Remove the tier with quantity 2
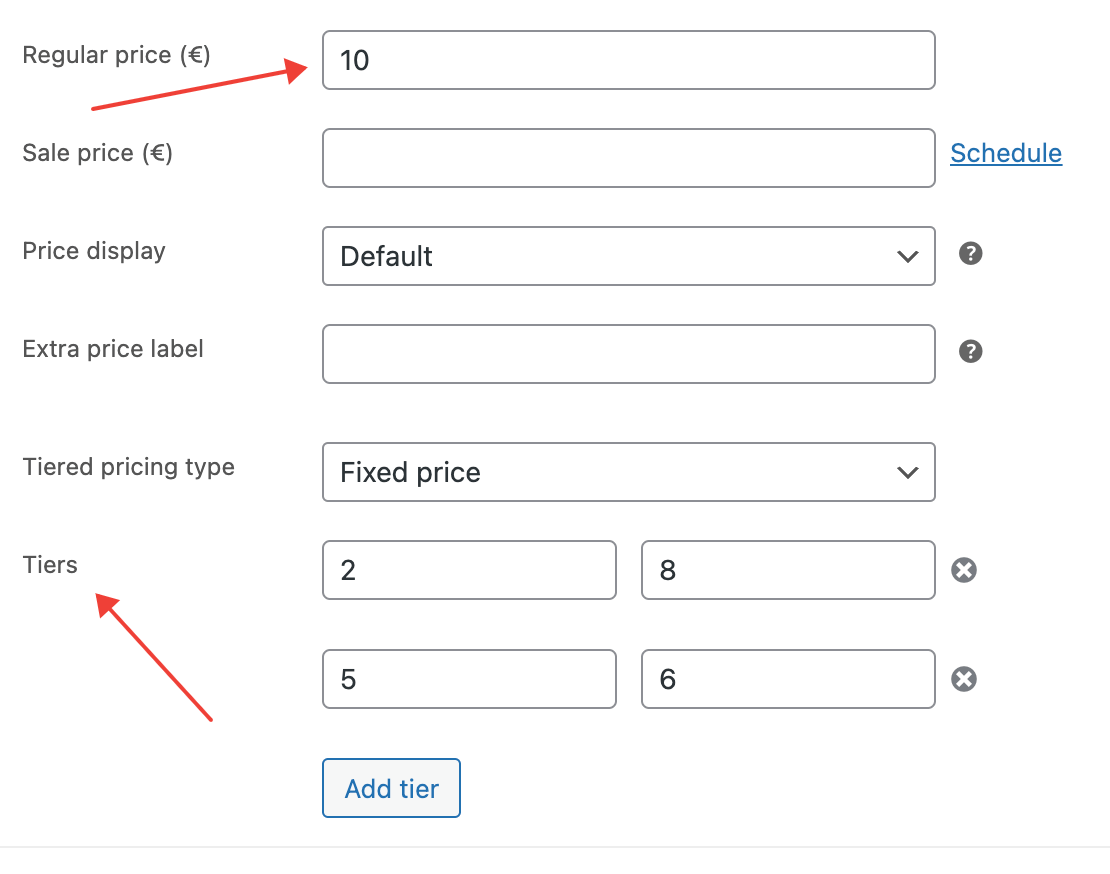 point(963,570)
